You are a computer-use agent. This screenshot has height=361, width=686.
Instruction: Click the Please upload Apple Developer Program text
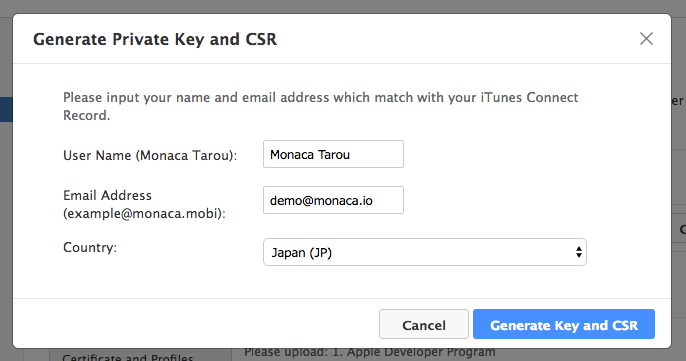370,352
